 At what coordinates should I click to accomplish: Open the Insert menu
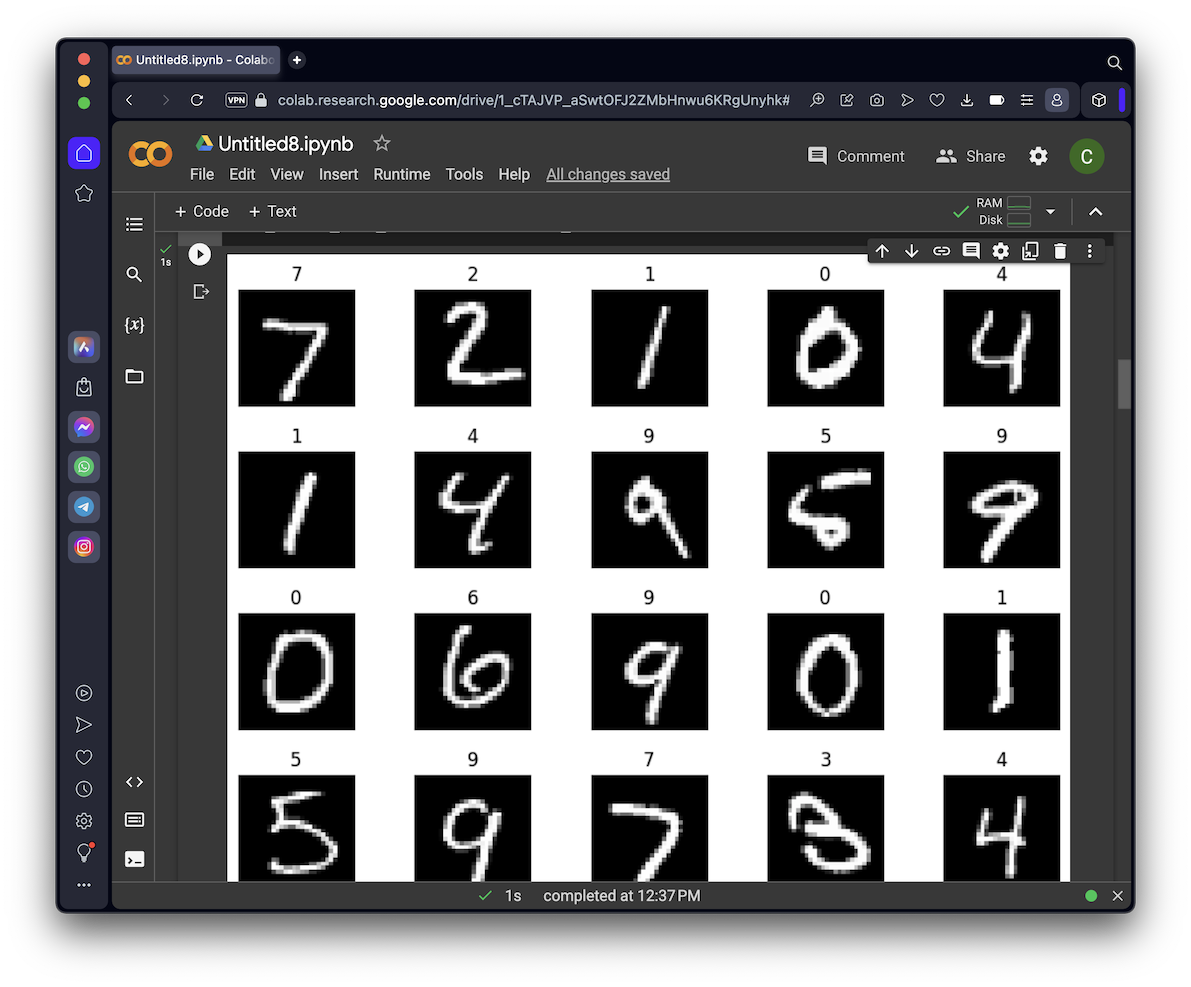pyautogui.click(x=339, y=175)
